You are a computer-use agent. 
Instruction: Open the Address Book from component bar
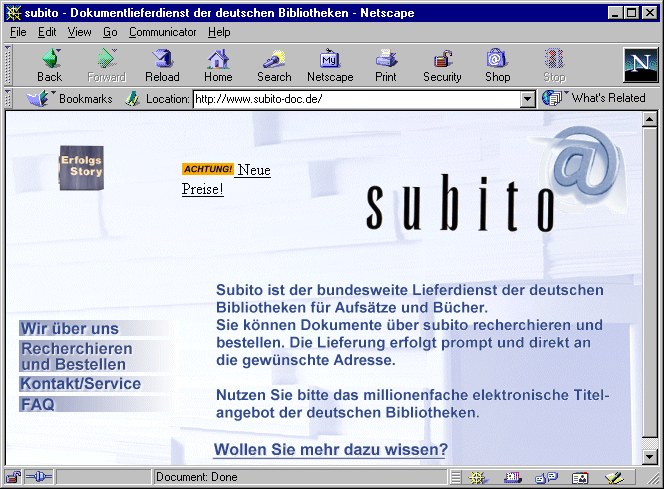tap(580, 478)
